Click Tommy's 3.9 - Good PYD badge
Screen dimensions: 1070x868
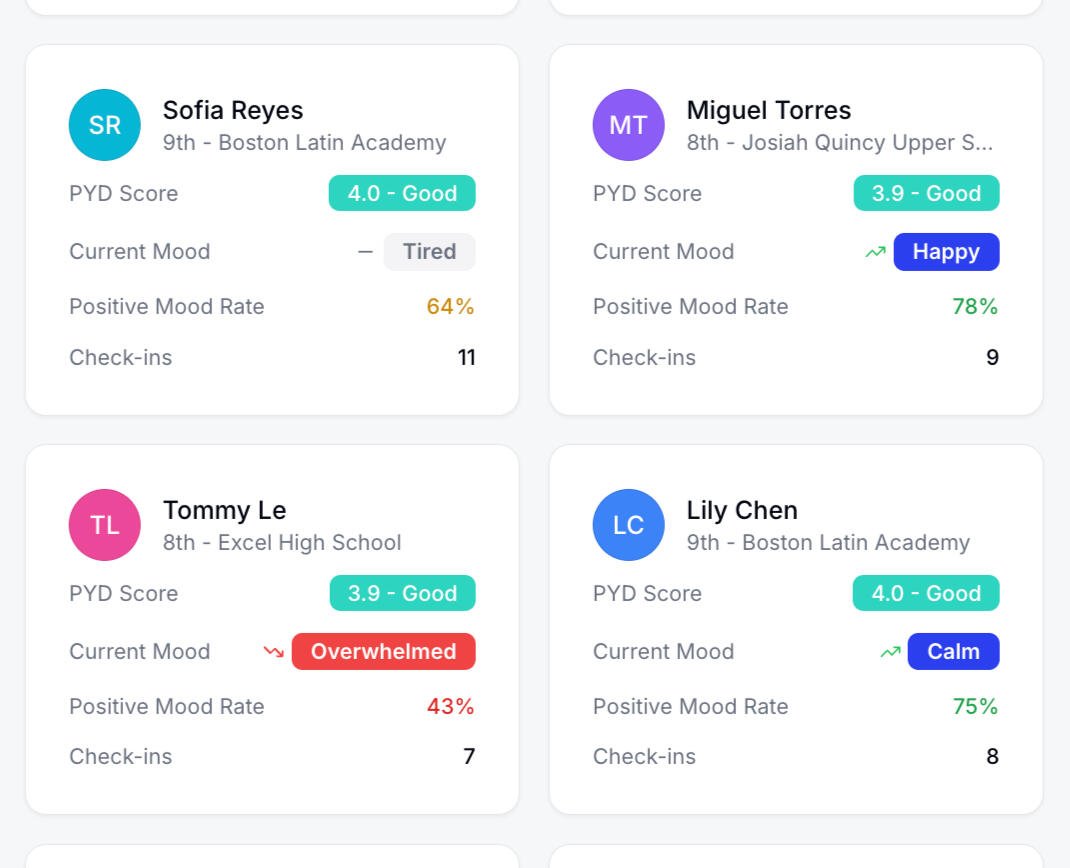pos(402,593)
